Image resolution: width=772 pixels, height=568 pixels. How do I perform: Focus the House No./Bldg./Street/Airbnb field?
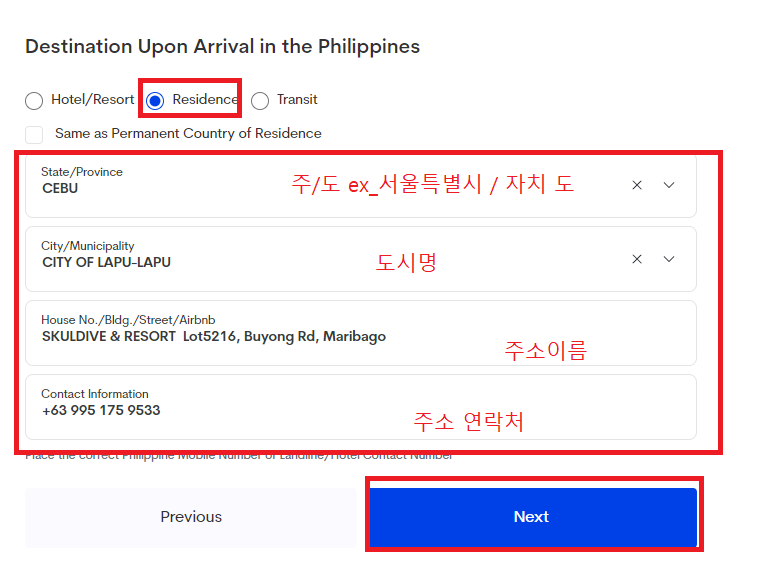point(361,333)
